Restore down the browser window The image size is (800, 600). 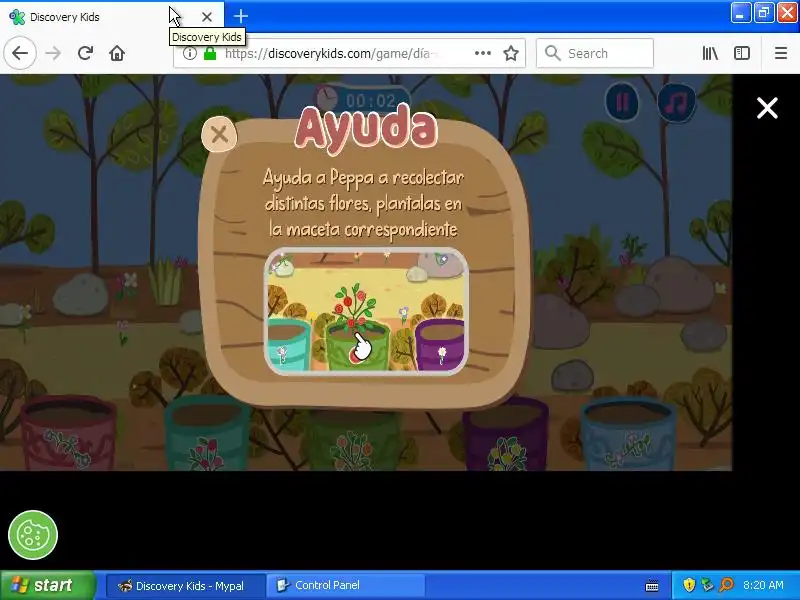(x=764, y=13)
